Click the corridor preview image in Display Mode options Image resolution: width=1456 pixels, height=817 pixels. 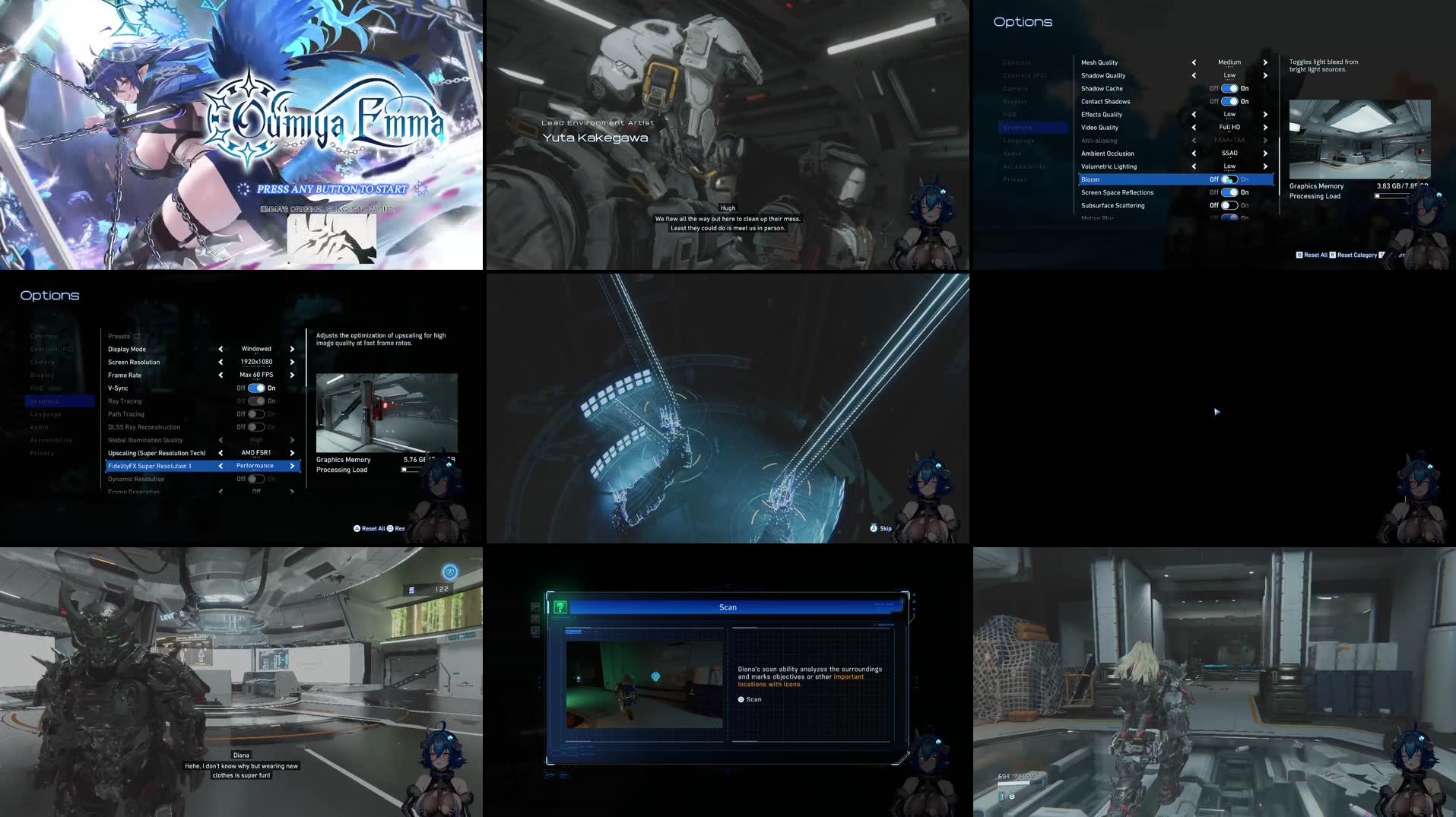pos(386,413)
